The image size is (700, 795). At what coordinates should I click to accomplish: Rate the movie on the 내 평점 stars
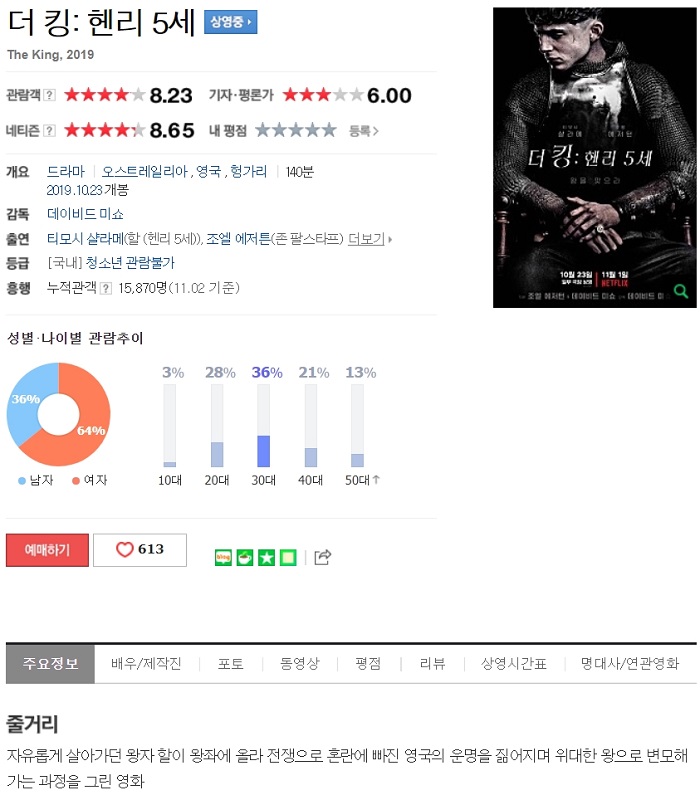coord(296,130)
